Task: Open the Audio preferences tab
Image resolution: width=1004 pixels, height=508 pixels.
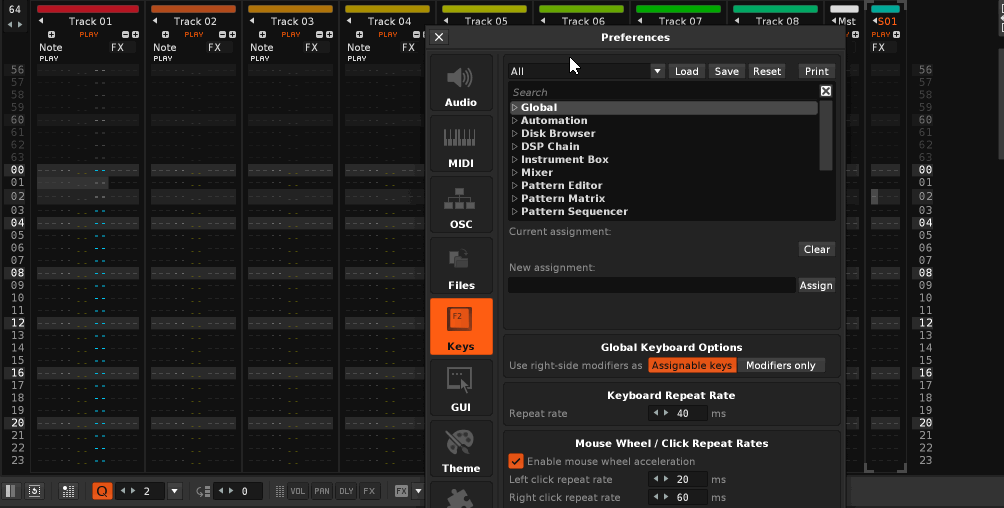Action: [x=461, y=85]
